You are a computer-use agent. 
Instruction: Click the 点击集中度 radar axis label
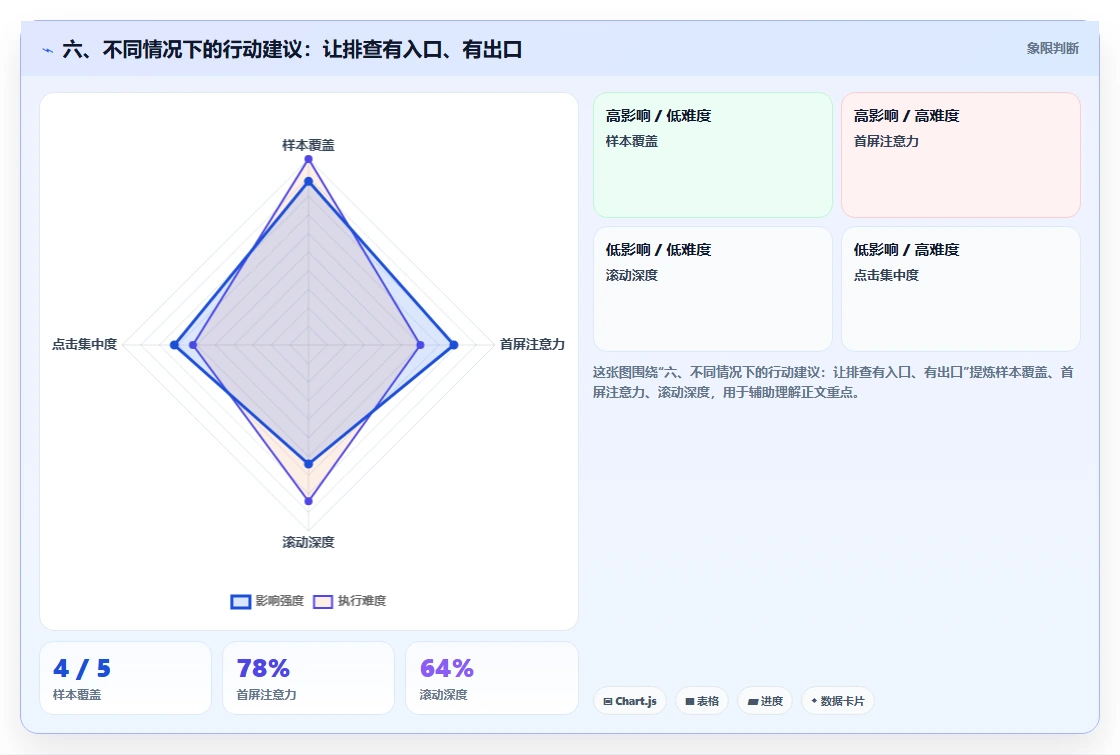coord(84,344)
